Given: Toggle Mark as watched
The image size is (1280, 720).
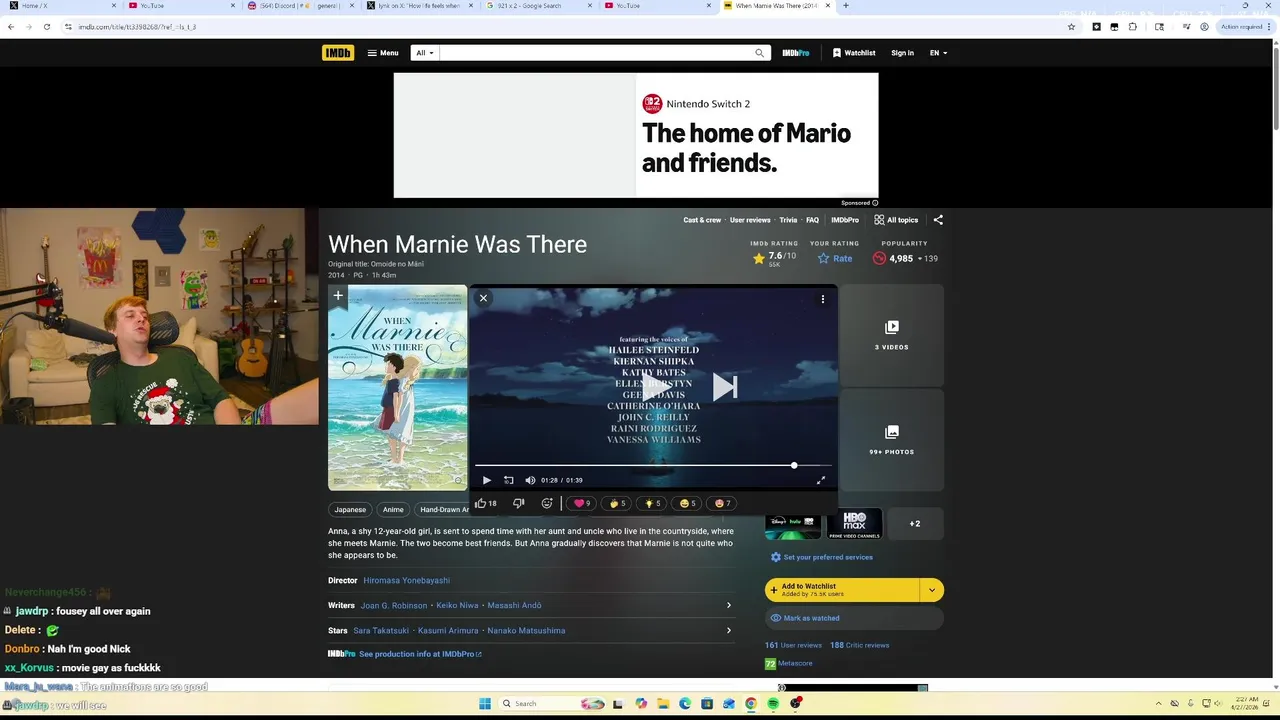Looking at the screenshot, I should (x=854, y=618).
